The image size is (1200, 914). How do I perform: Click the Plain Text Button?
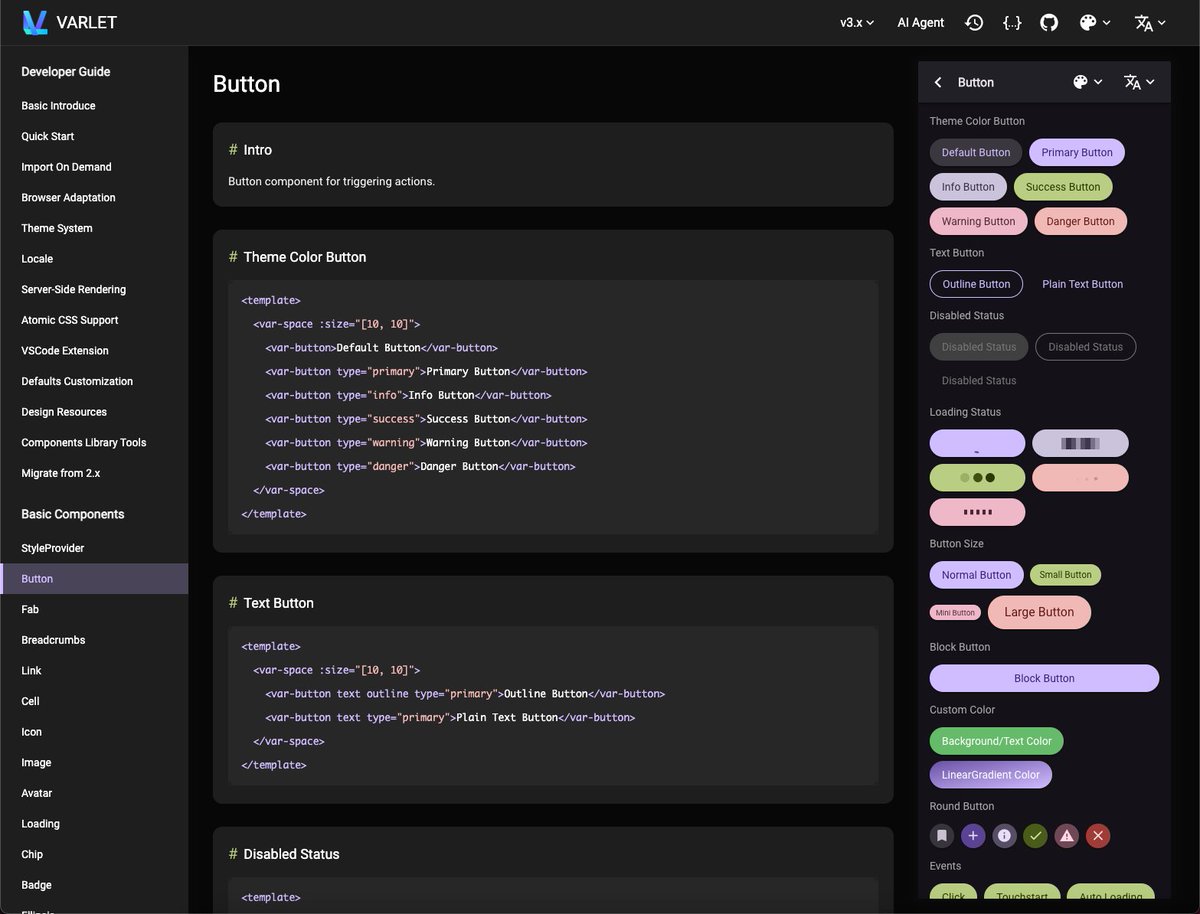pos(1083,284)
